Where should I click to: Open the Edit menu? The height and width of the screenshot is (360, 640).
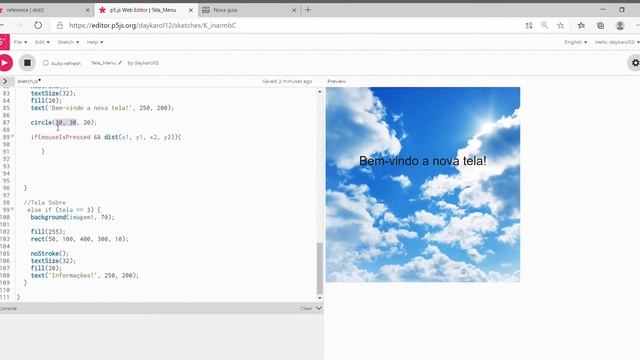(x=42, y=42)
